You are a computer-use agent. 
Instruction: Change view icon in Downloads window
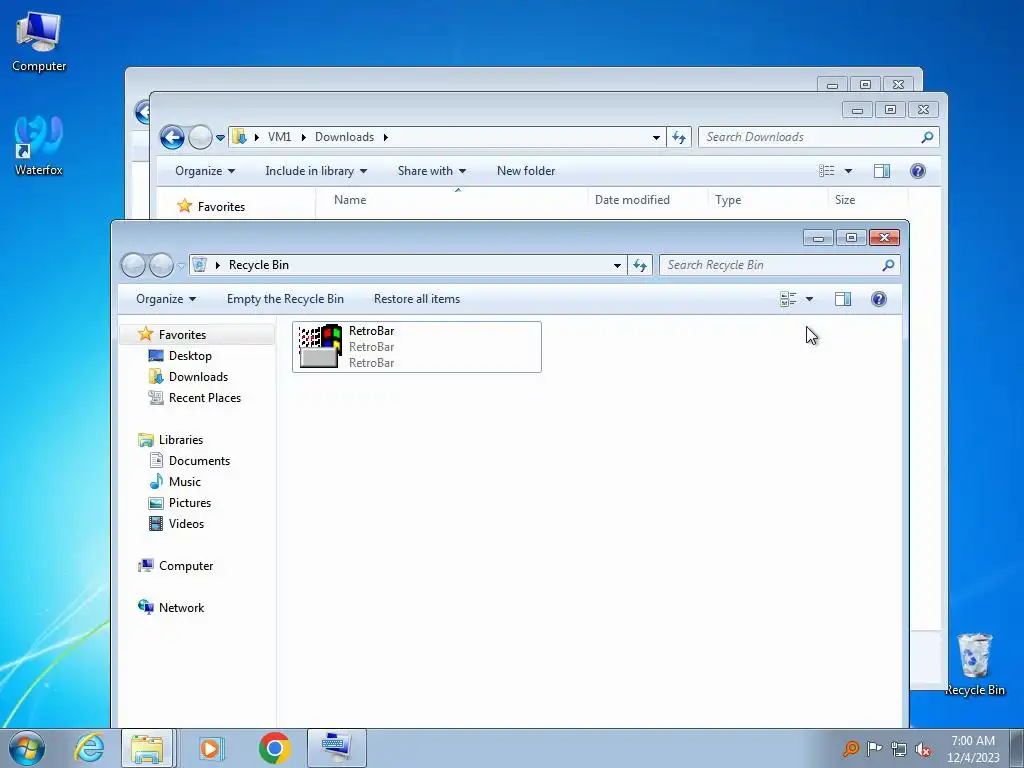point(827,171)
